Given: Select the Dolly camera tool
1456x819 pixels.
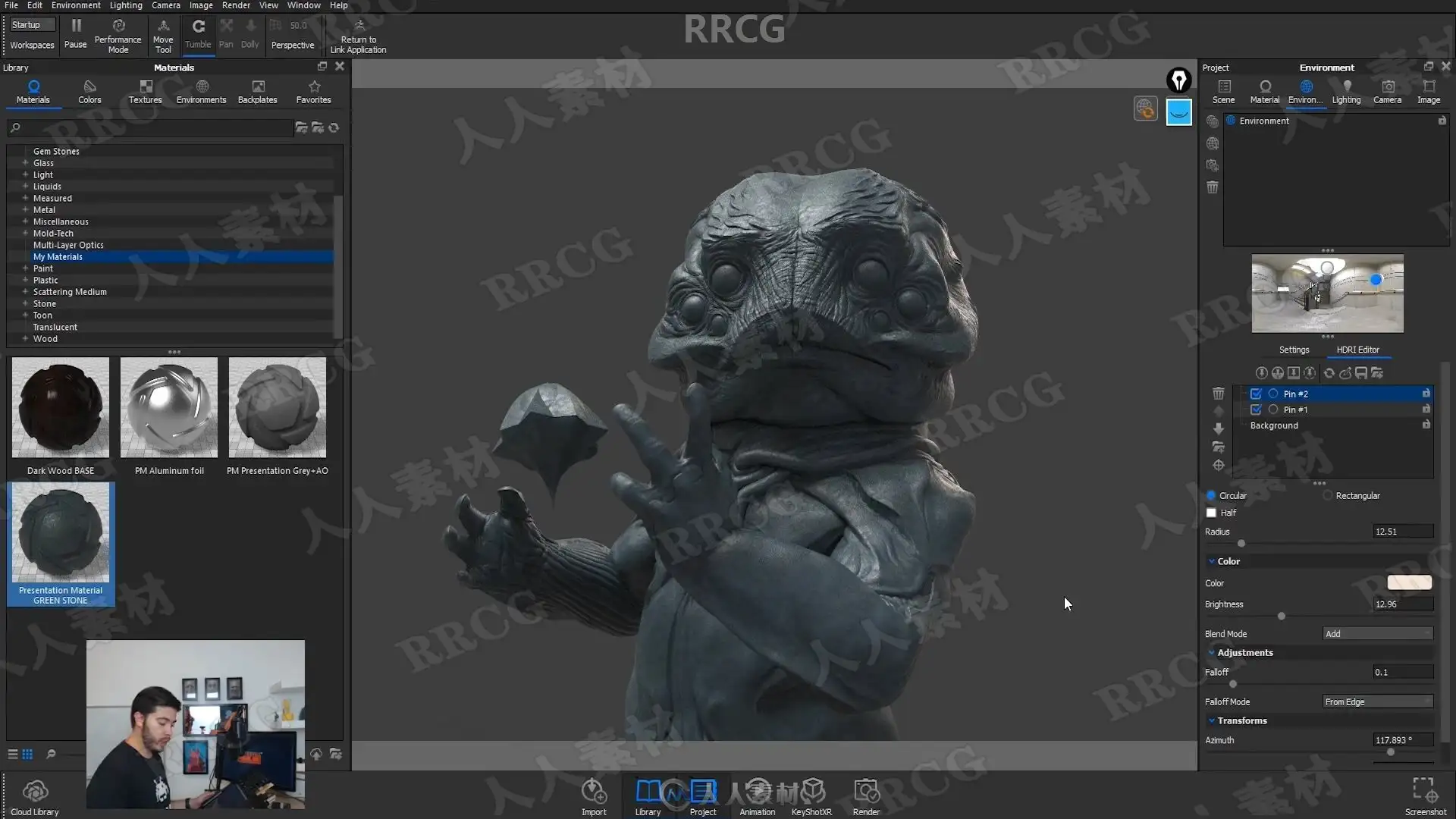Looking at the screenshot, I should tap(250, 33).
